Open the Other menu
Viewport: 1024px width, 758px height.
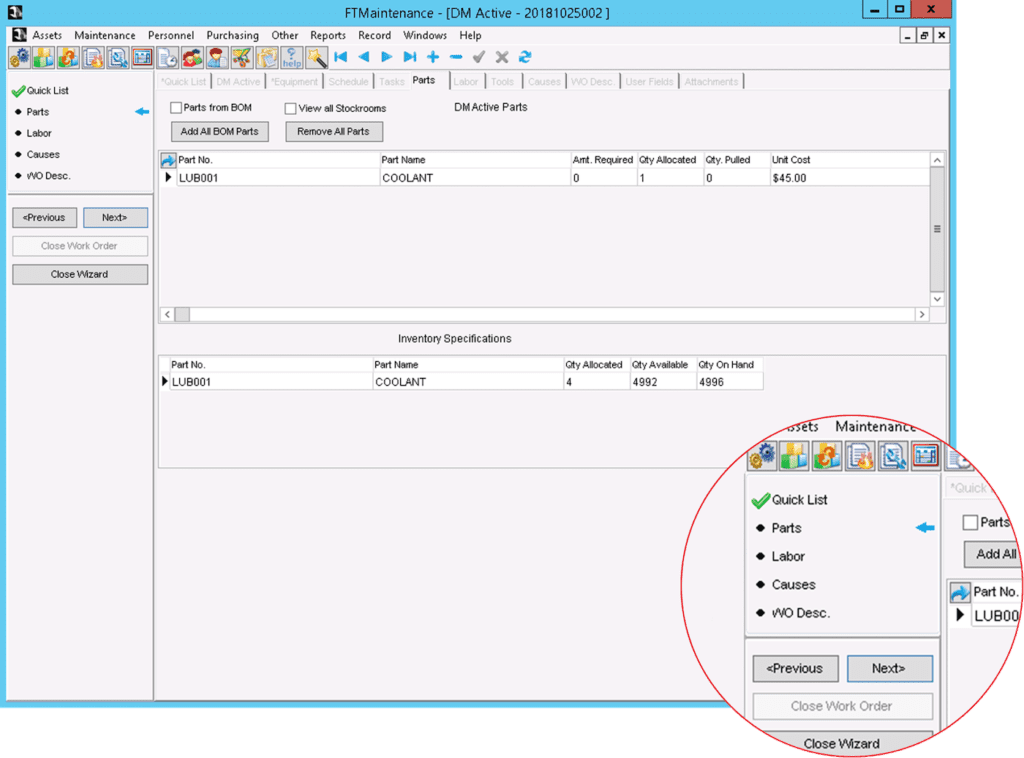coord(285,35)
